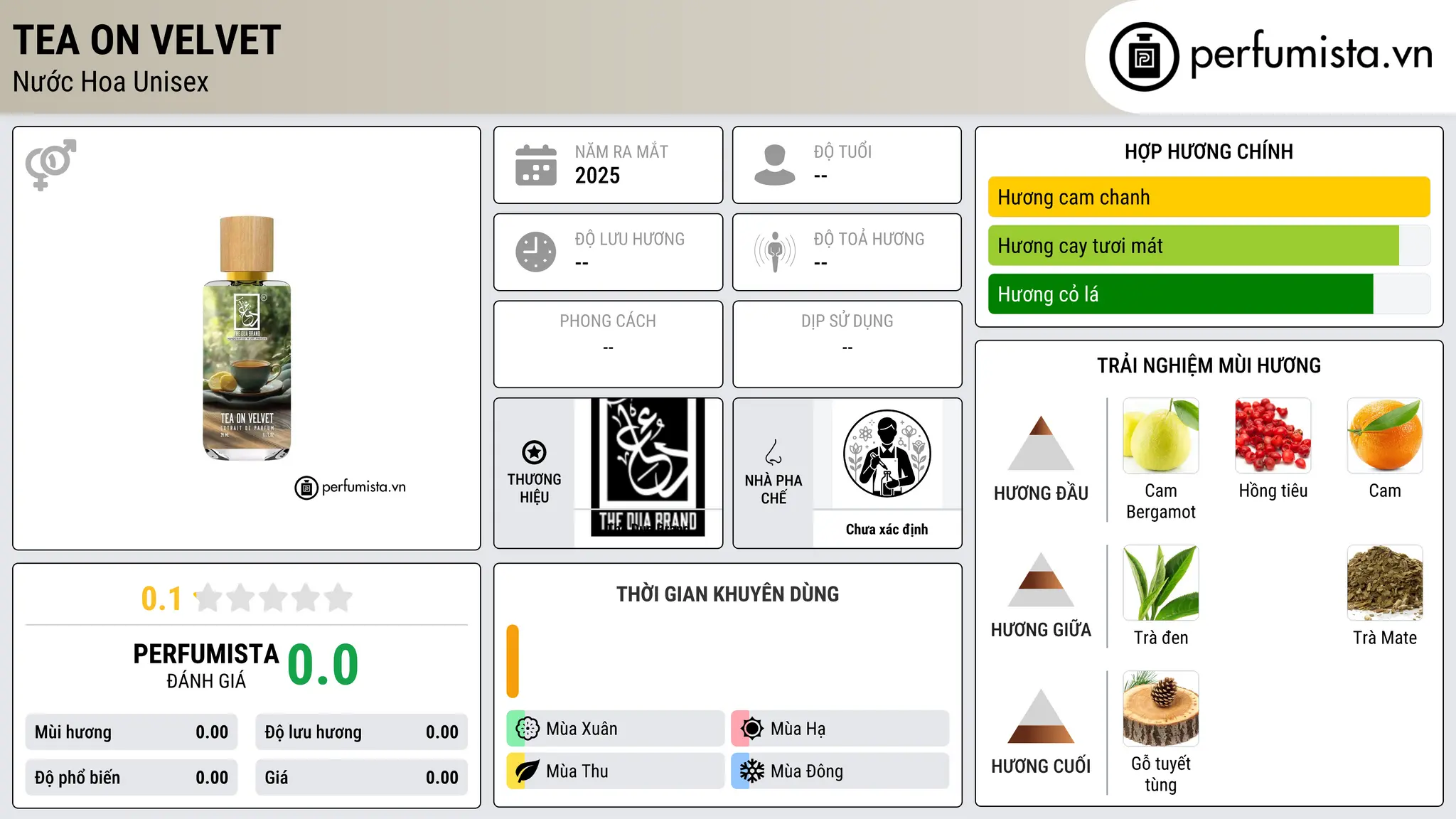The width and height of the screenshot is (1456, 819).
Task: Click the small perfumista logo under the bottle
Action: (x=350, y=488)
